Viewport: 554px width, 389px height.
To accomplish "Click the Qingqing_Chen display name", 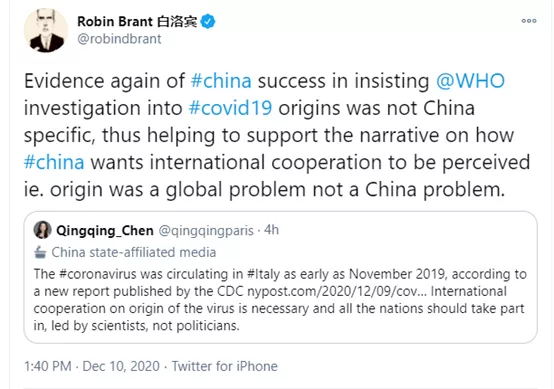I will 105,231.
